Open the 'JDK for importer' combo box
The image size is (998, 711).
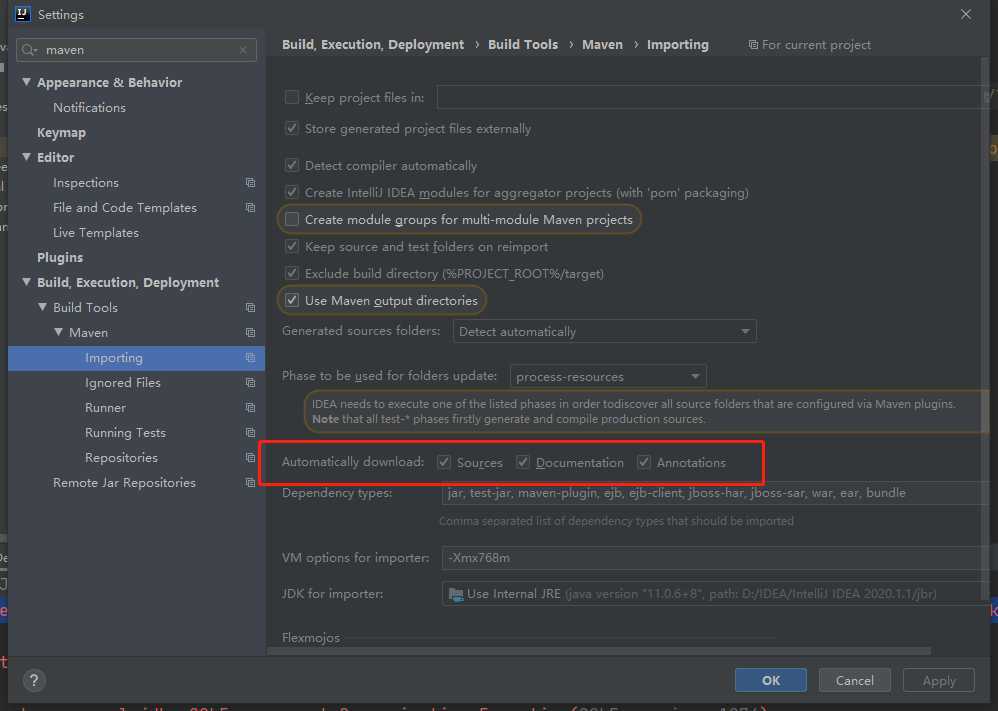pyautogui.click(x=715, y=594)
